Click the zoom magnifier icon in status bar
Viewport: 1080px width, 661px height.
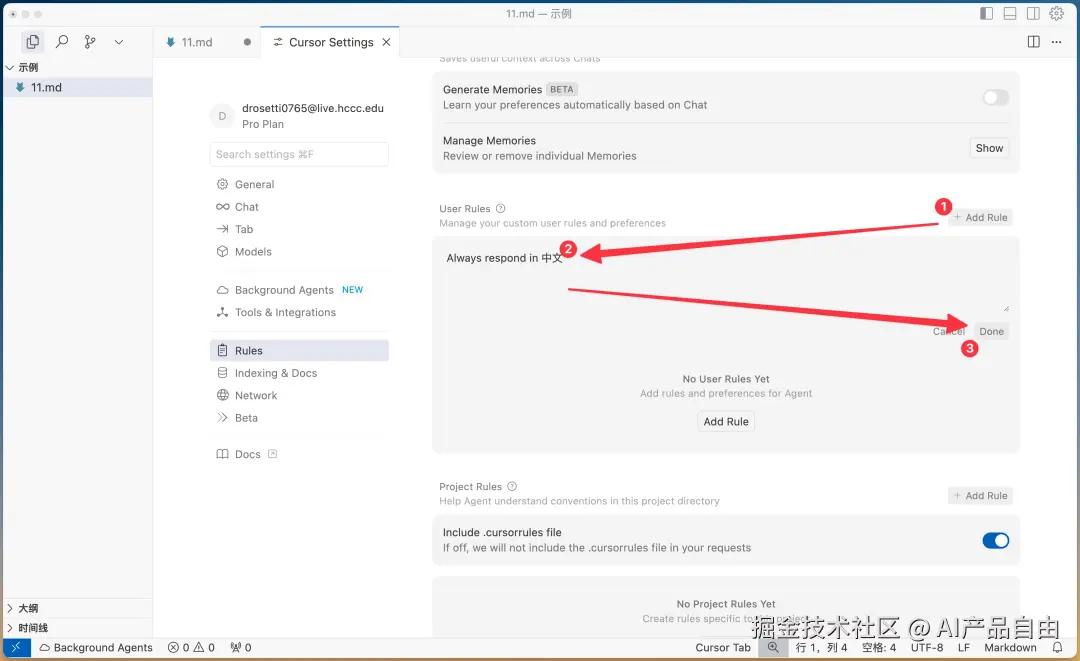click(773, 647)
